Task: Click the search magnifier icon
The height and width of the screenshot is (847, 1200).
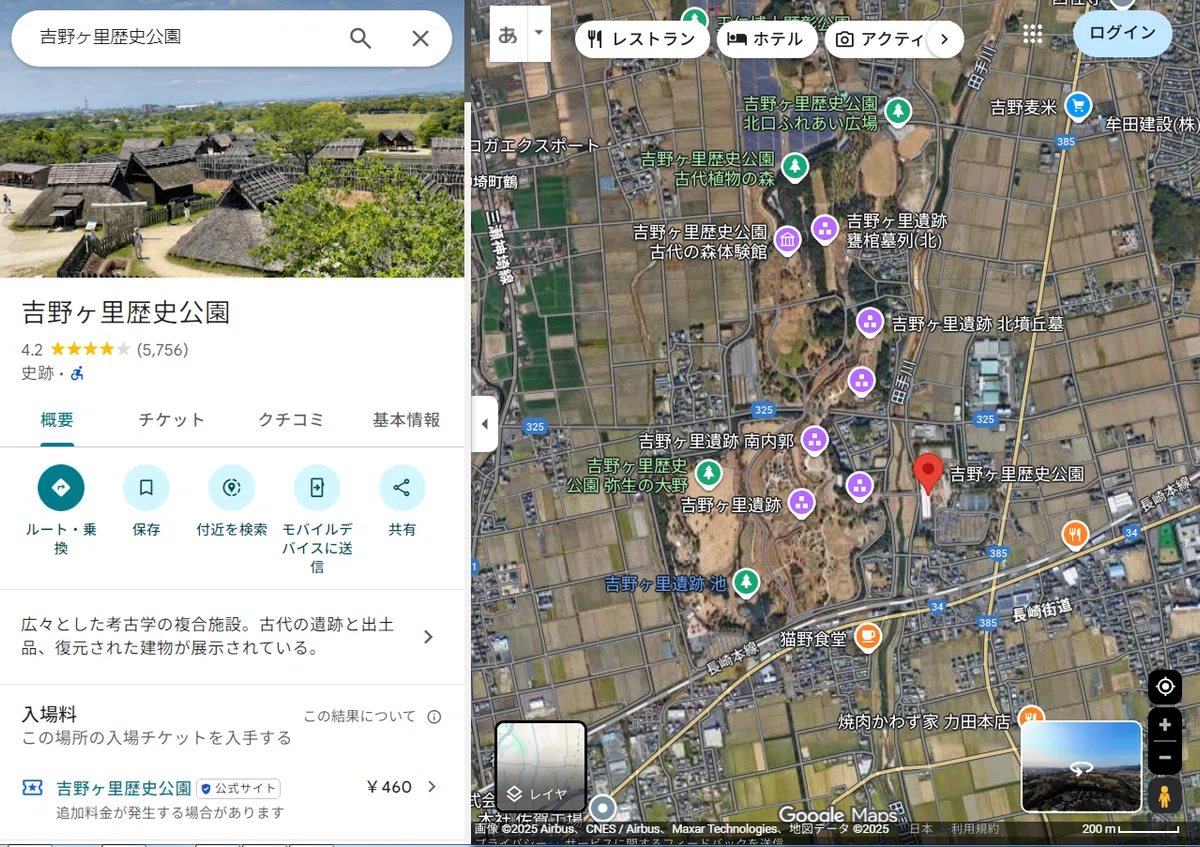Action: tap(360, 38)
